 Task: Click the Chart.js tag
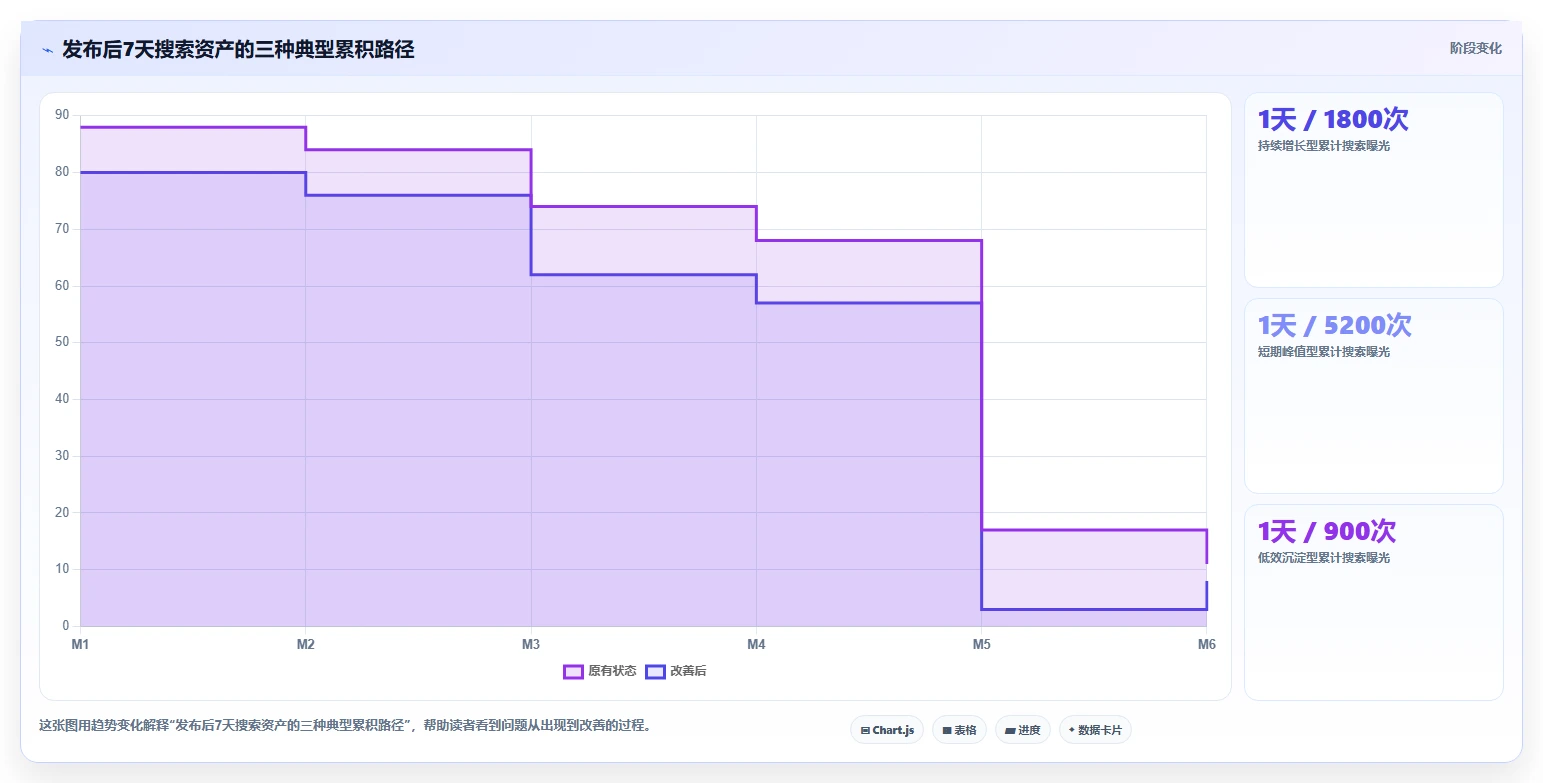coord(887,730)
